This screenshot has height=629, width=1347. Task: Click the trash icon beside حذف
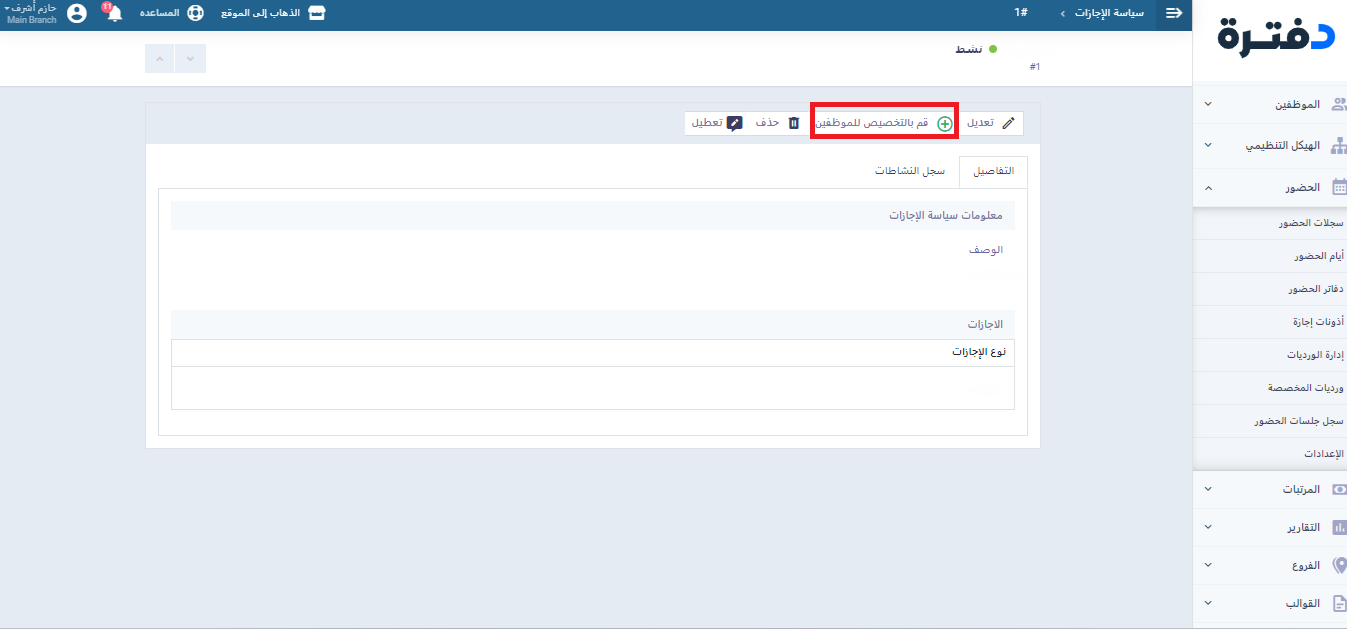pos(794,123)
